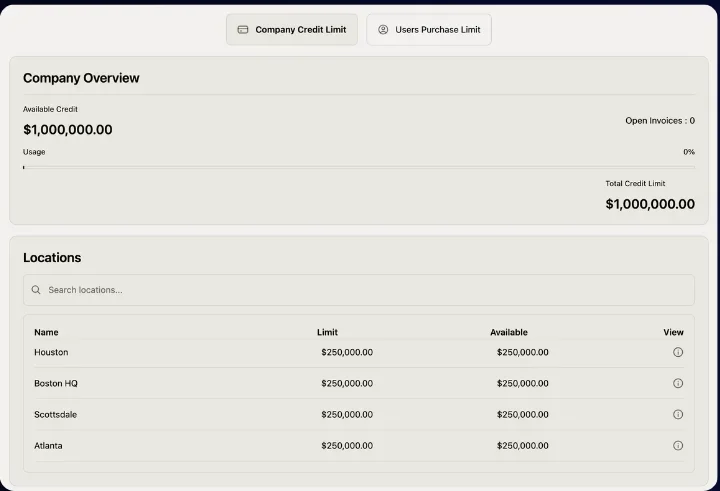Focus the Search locations field

coord(359,290)
